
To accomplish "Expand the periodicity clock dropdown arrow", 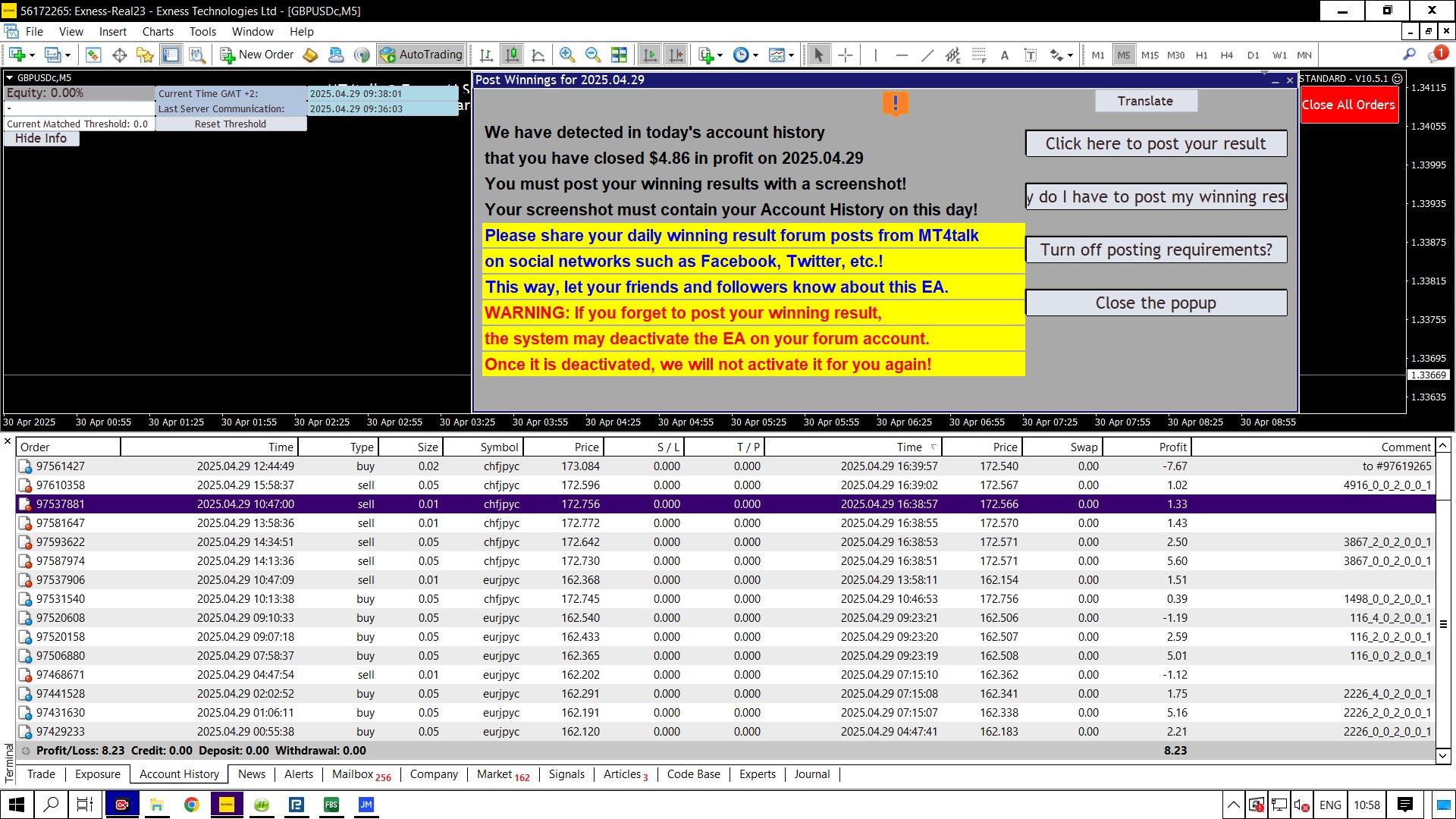I will point(755,55).
